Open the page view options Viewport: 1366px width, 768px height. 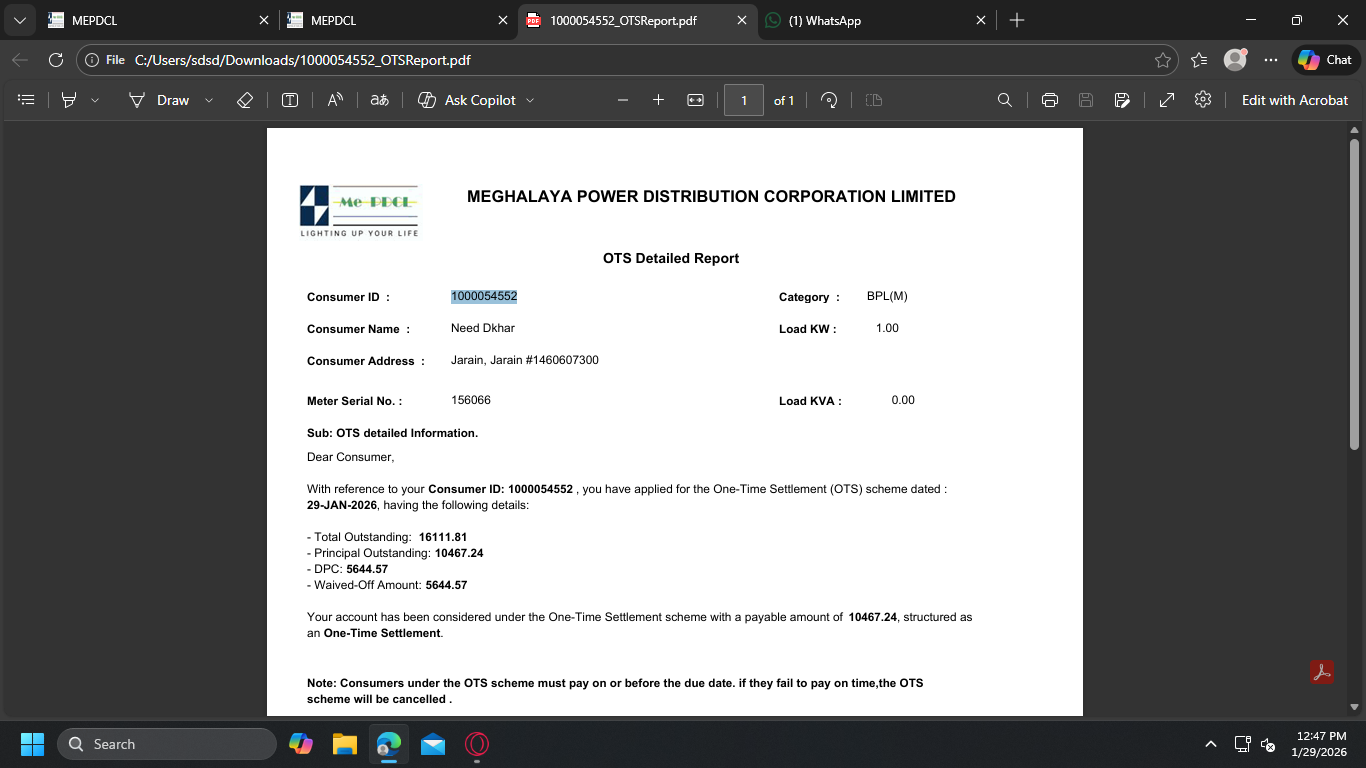pyautogui.click(x=874, y=100)
